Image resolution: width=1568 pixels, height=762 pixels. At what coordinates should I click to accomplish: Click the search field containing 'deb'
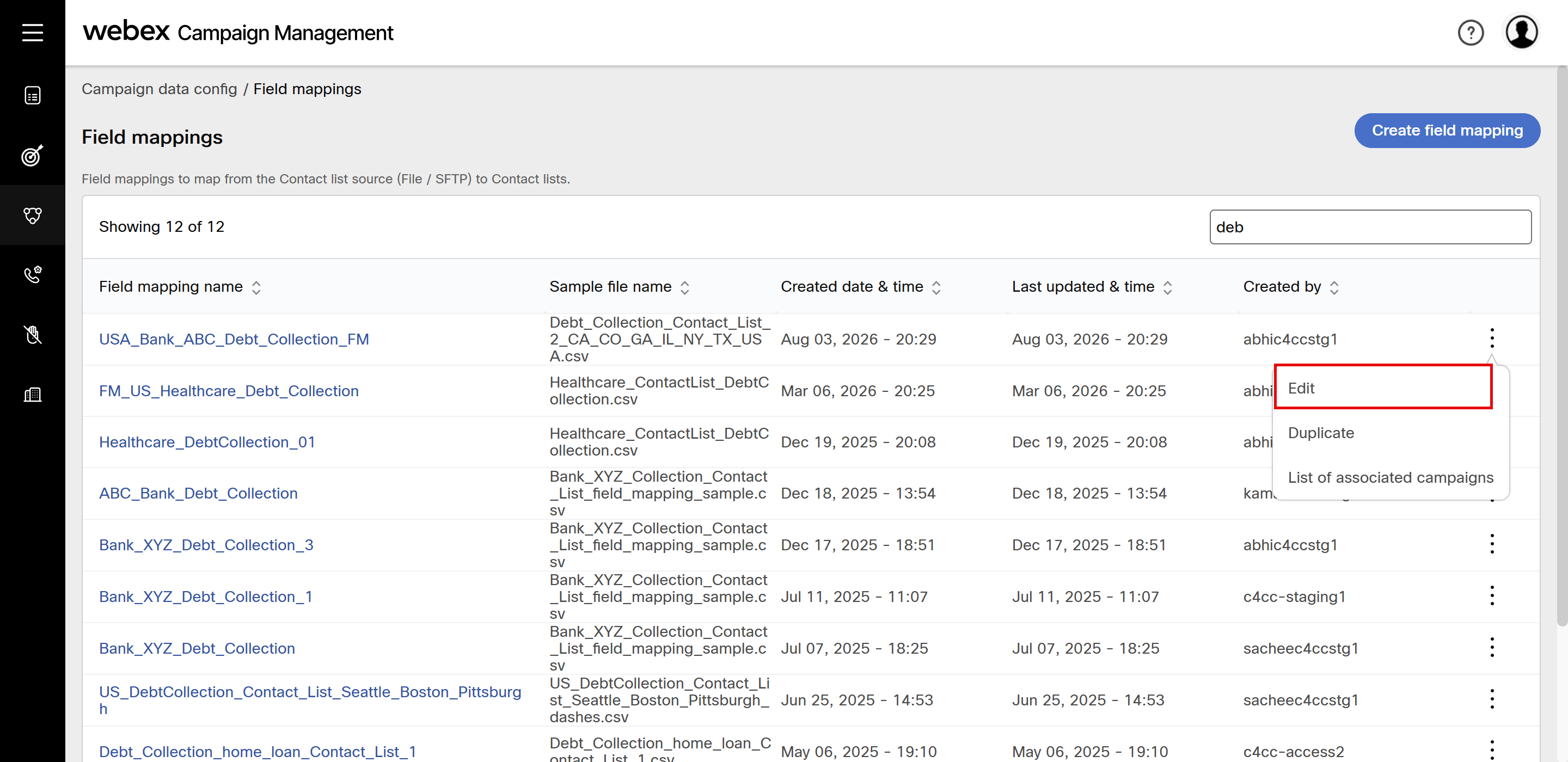(x=1370, y=227)
